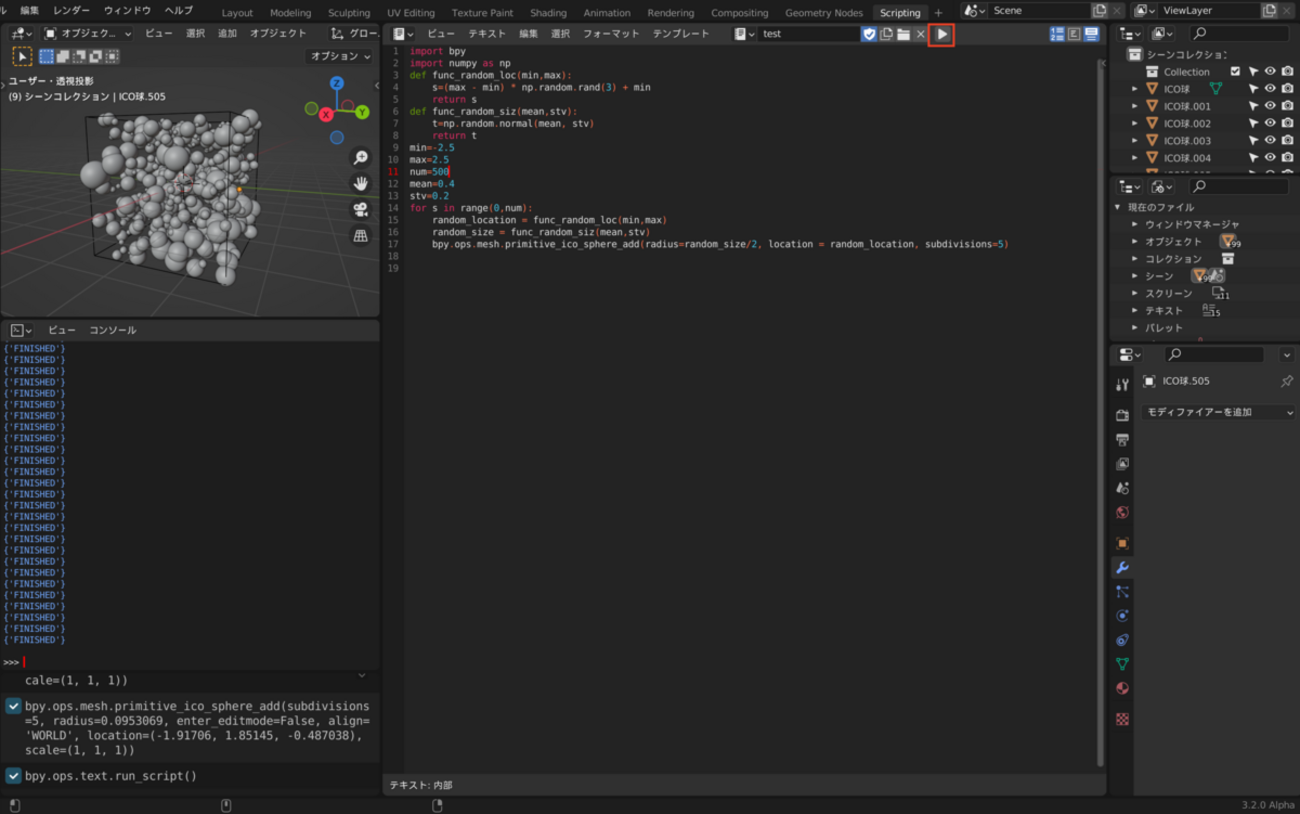
Task: Open the Physics properties tab icon
Action: click(1122, 616)
